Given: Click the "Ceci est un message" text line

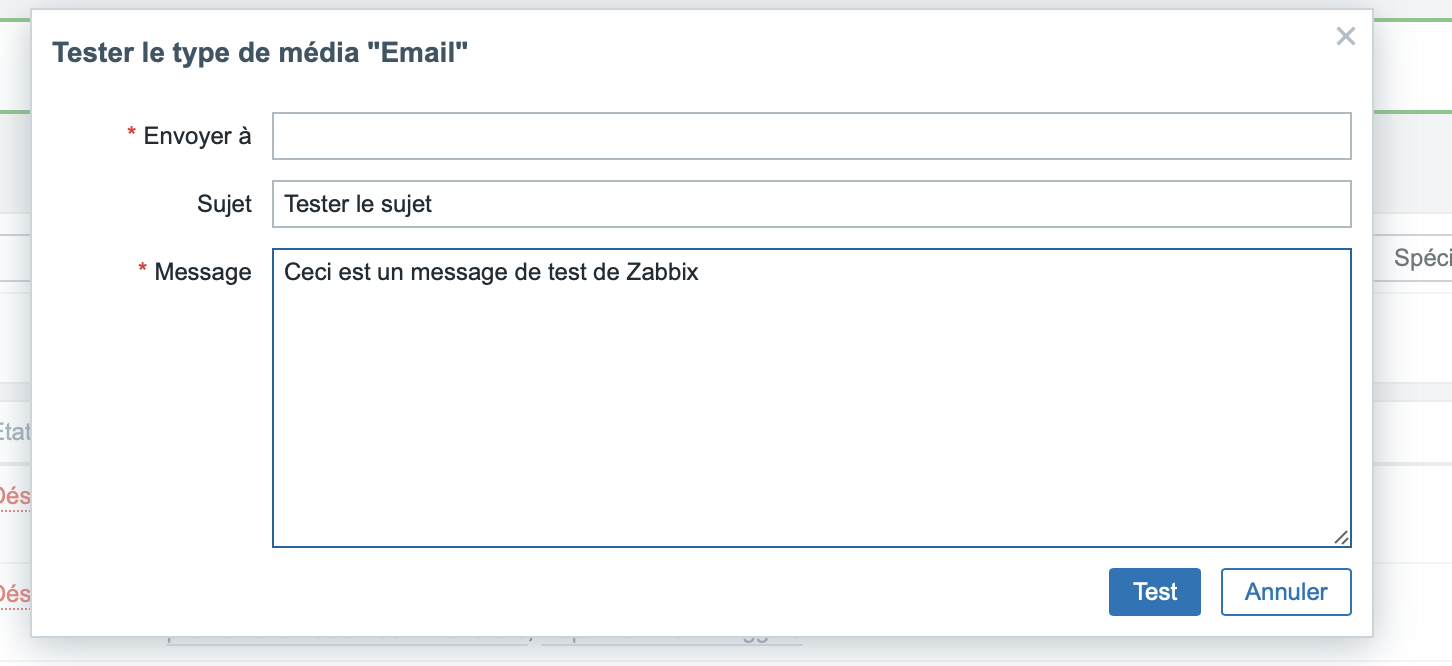Looking at the screenshot, I should click(x=491, y=272).
